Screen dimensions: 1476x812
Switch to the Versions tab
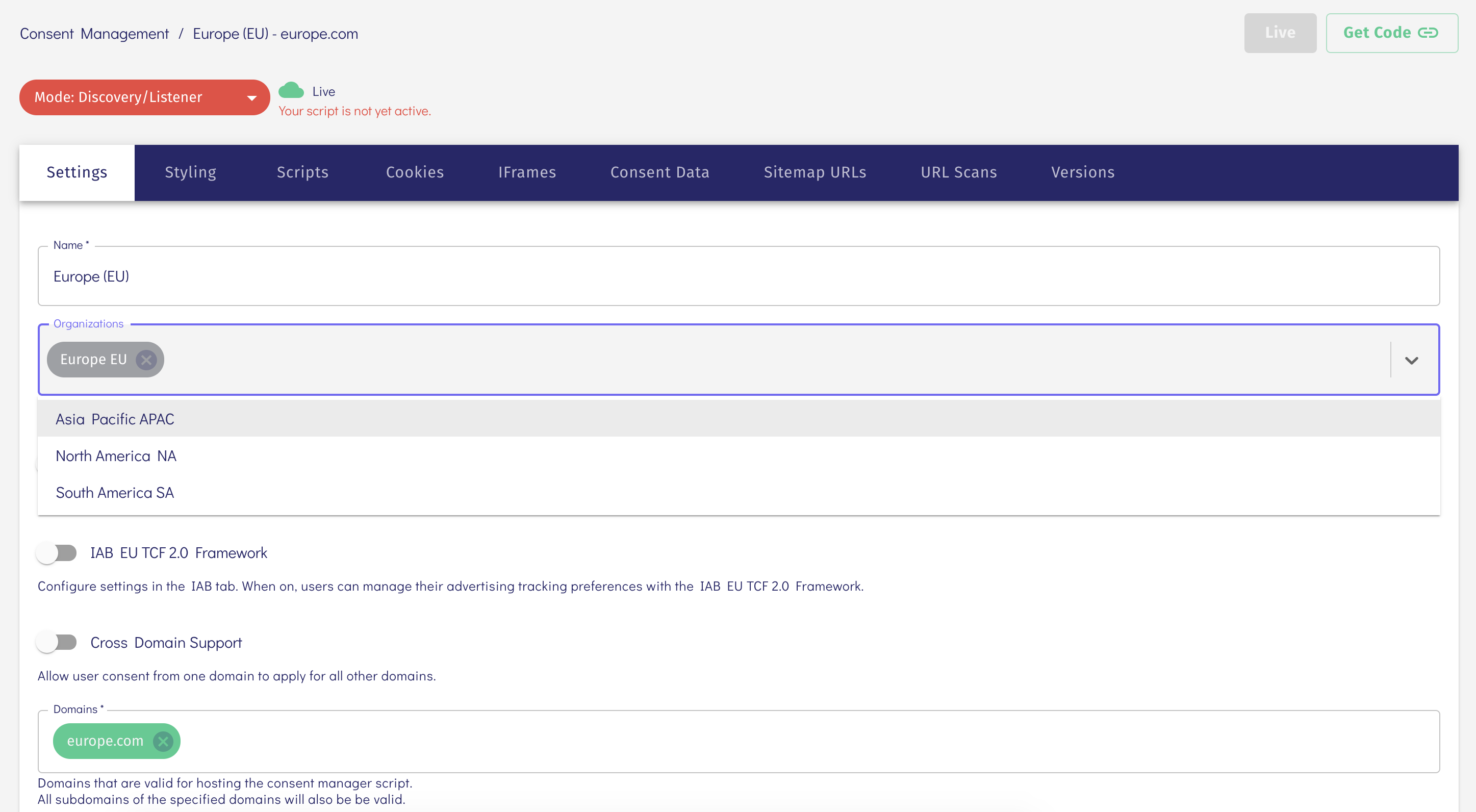click(1082, 172)
